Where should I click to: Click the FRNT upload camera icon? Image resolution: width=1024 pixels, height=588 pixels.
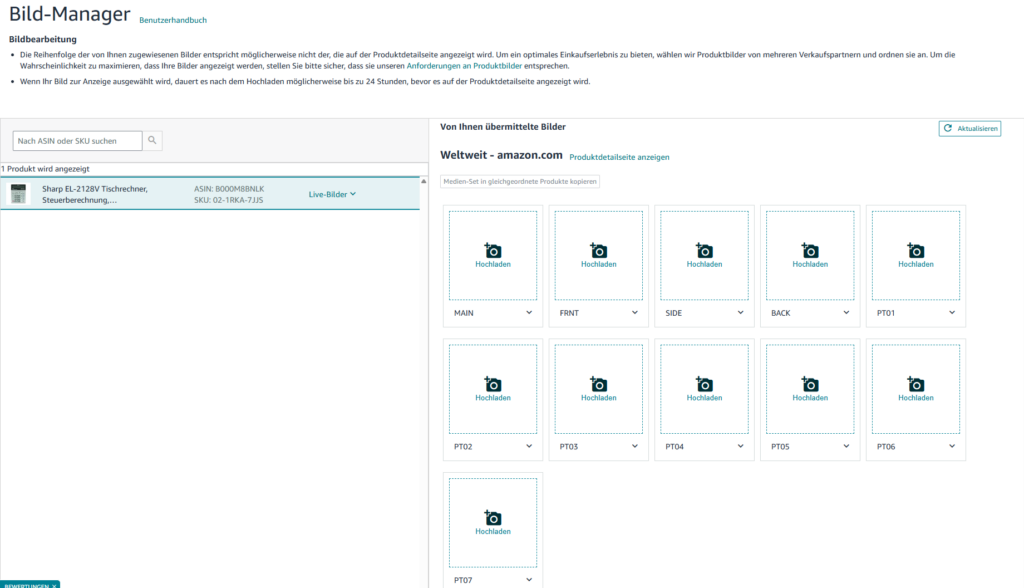598,254
